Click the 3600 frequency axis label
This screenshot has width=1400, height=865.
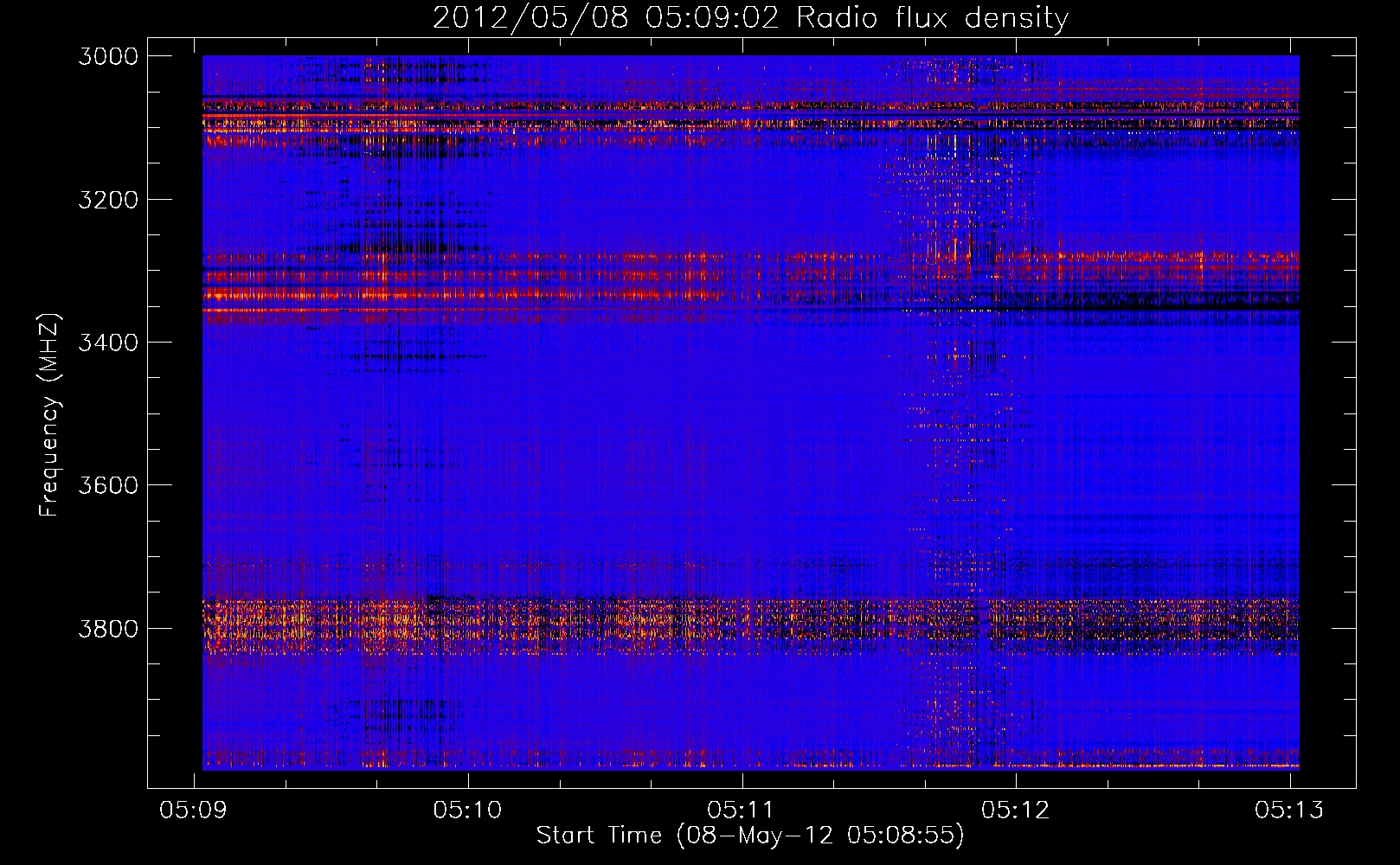click(x=108, y=485)
